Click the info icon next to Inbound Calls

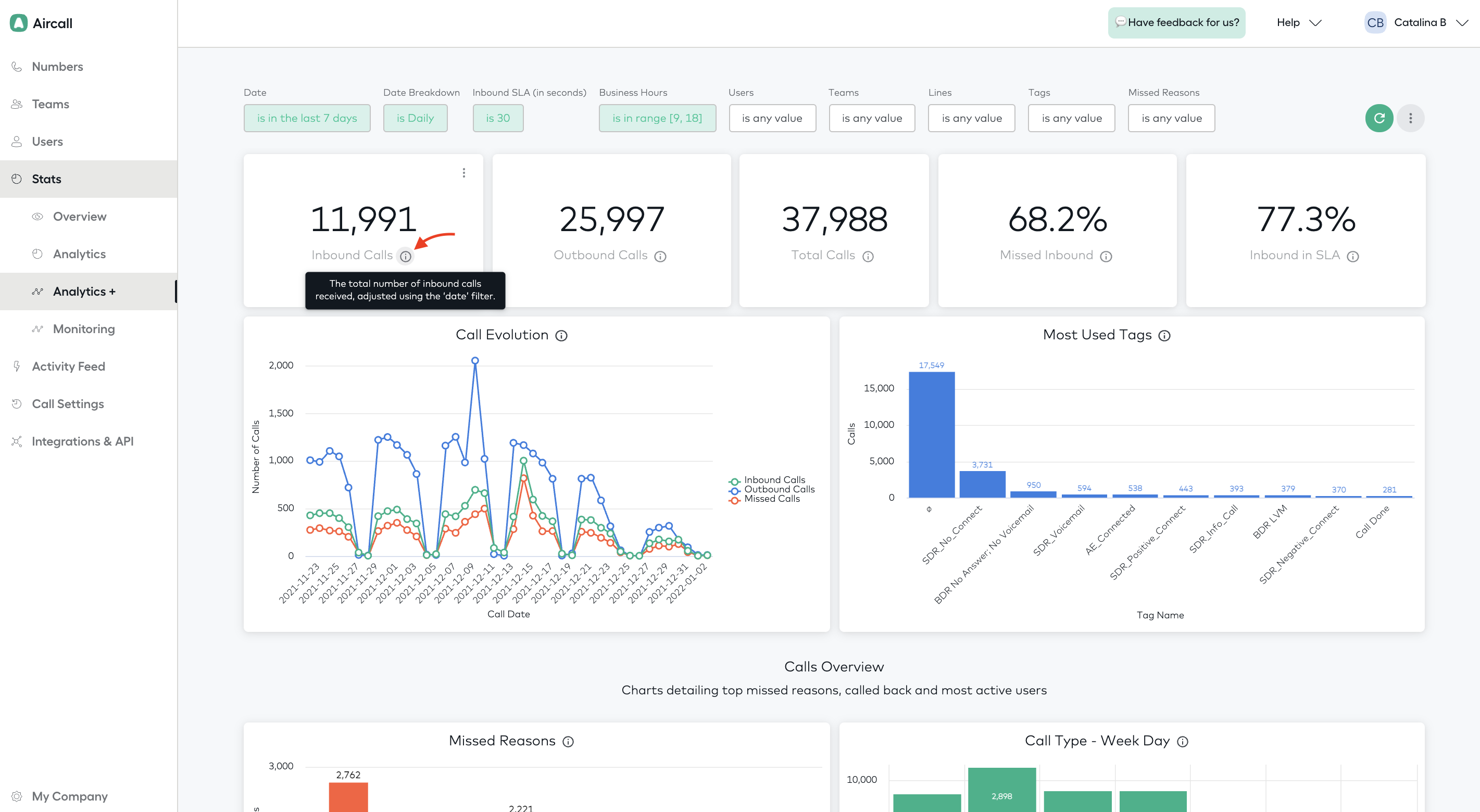click(406, 256)
